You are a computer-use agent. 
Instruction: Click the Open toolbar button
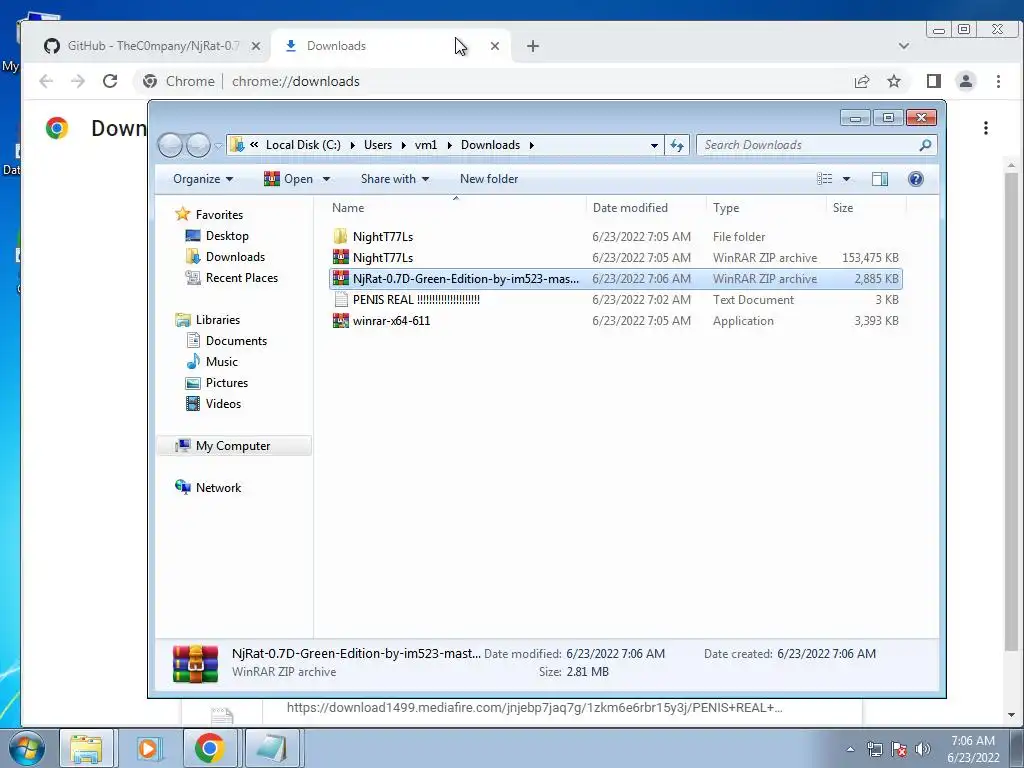pyautogui.click(x=291, y=179)
